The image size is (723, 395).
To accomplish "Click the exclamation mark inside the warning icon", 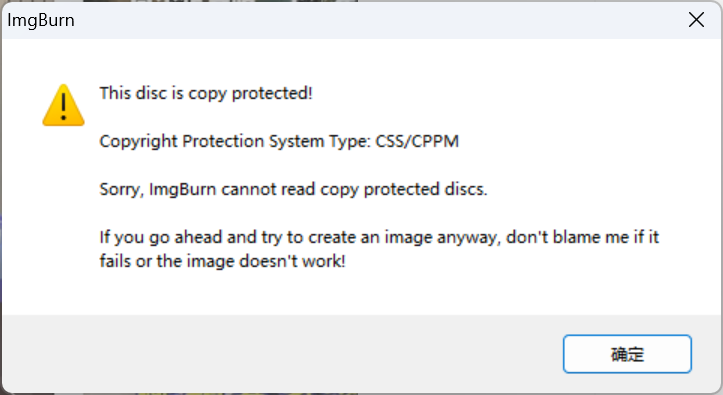I will click(x=64, y=107).
